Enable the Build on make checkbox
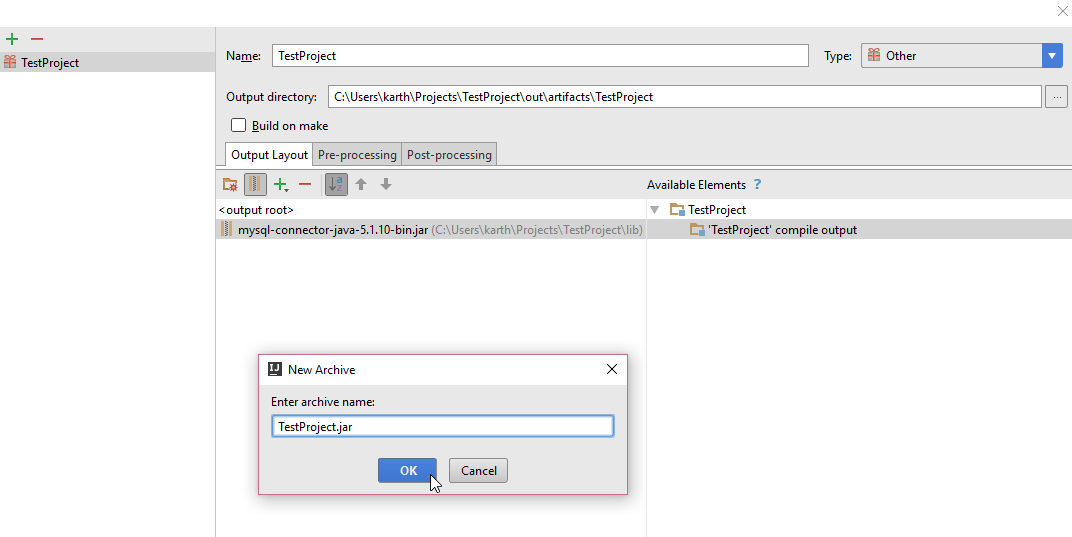 (x=238, y=125)
